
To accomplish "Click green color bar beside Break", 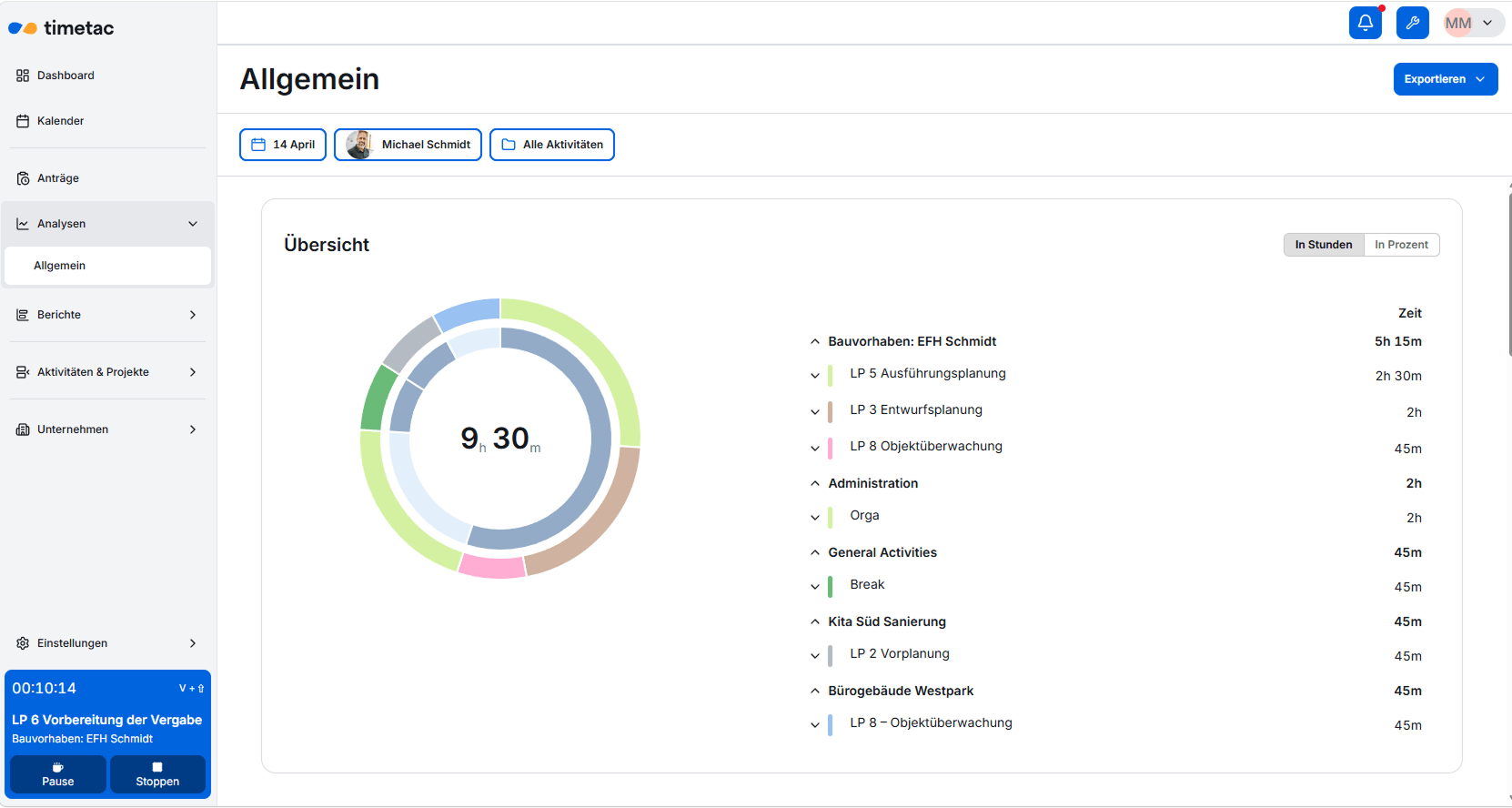I will tap(831, 586).
